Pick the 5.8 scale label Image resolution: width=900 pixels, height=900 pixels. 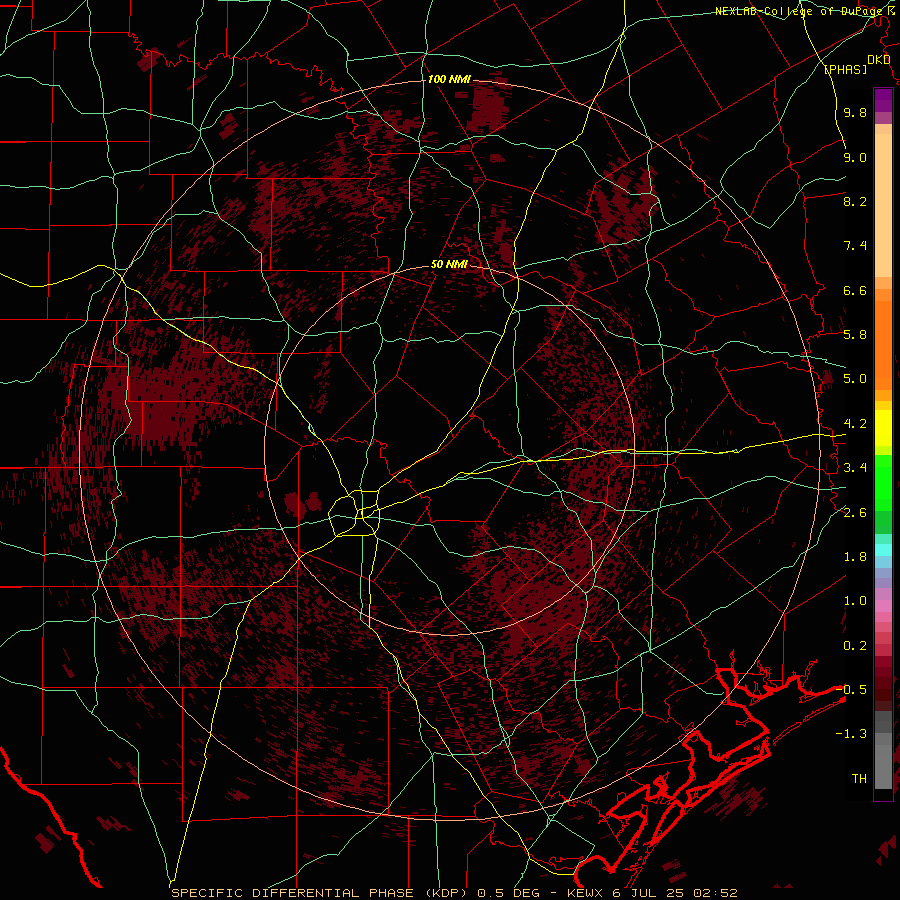tap(855, 335)
